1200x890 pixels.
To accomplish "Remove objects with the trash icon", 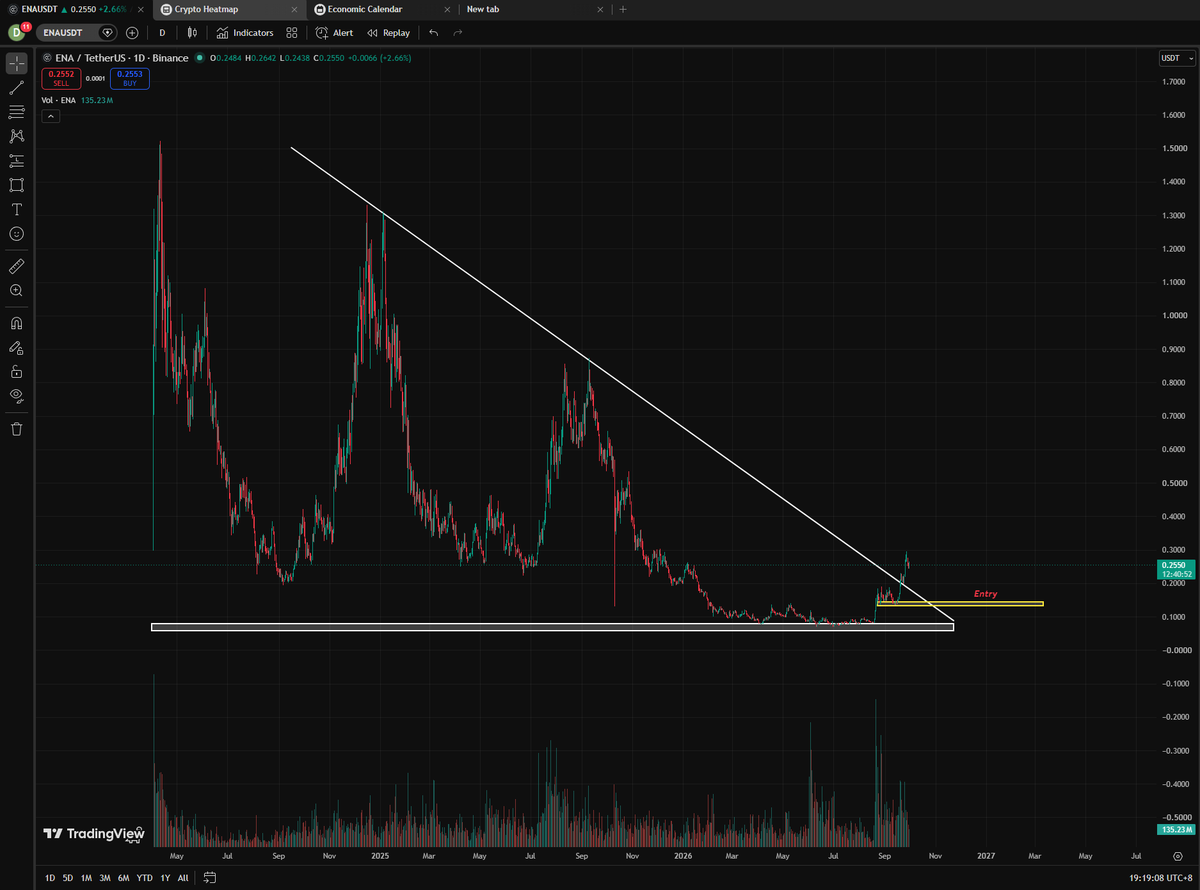I will click(16, 429).
